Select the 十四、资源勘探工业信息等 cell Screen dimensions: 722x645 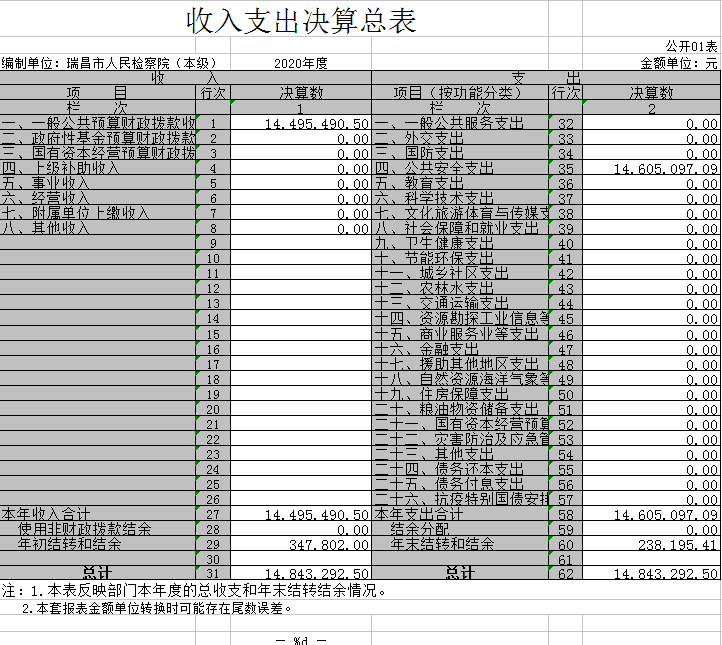click(460, 318)
